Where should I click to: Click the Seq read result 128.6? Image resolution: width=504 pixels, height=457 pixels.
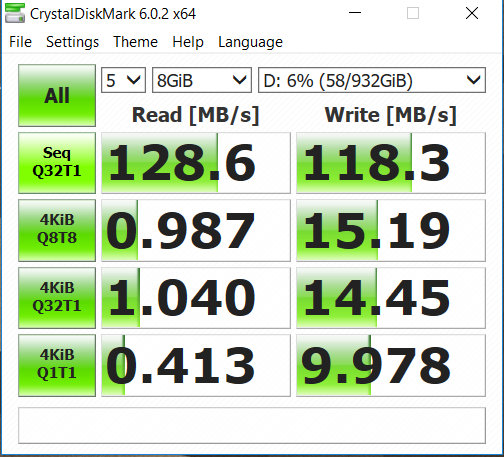(196, 163)
